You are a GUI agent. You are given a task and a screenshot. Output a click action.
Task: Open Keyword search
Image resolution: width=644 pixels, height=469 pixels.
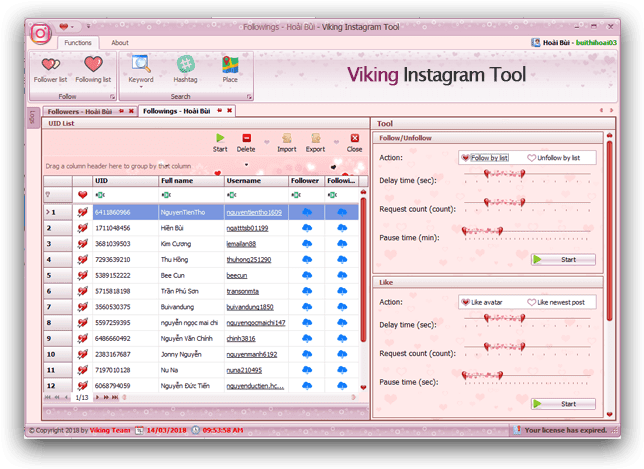pyautogui.click(x=141, y=71)
